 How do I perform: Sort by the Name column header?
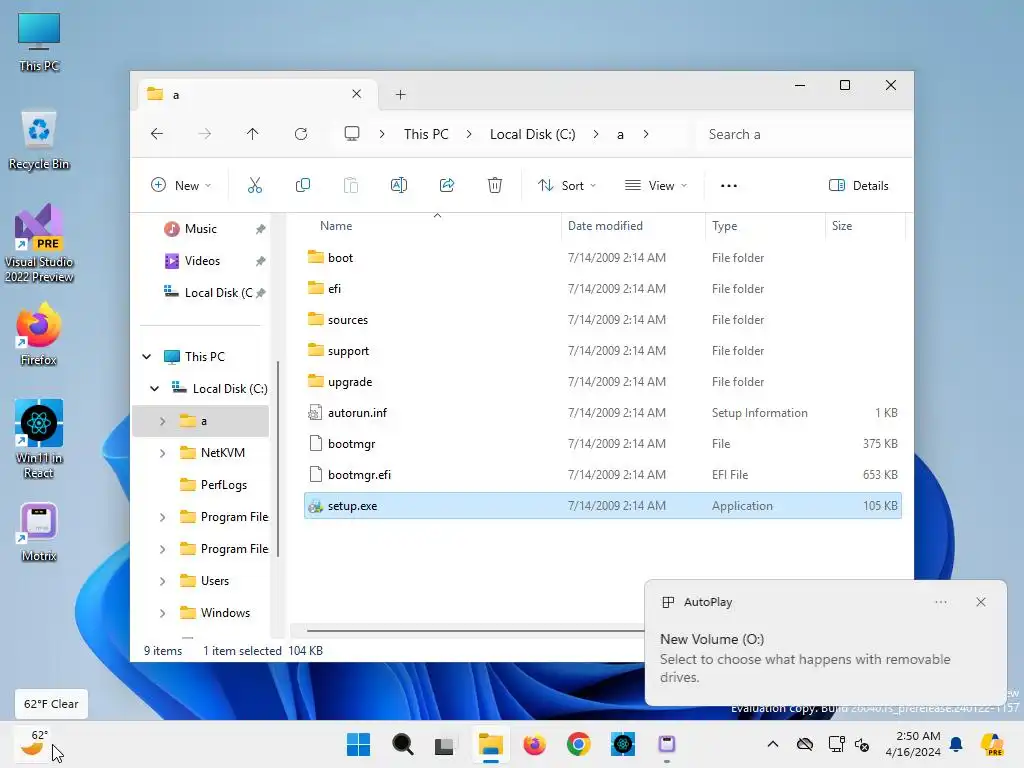pos(336,226)
